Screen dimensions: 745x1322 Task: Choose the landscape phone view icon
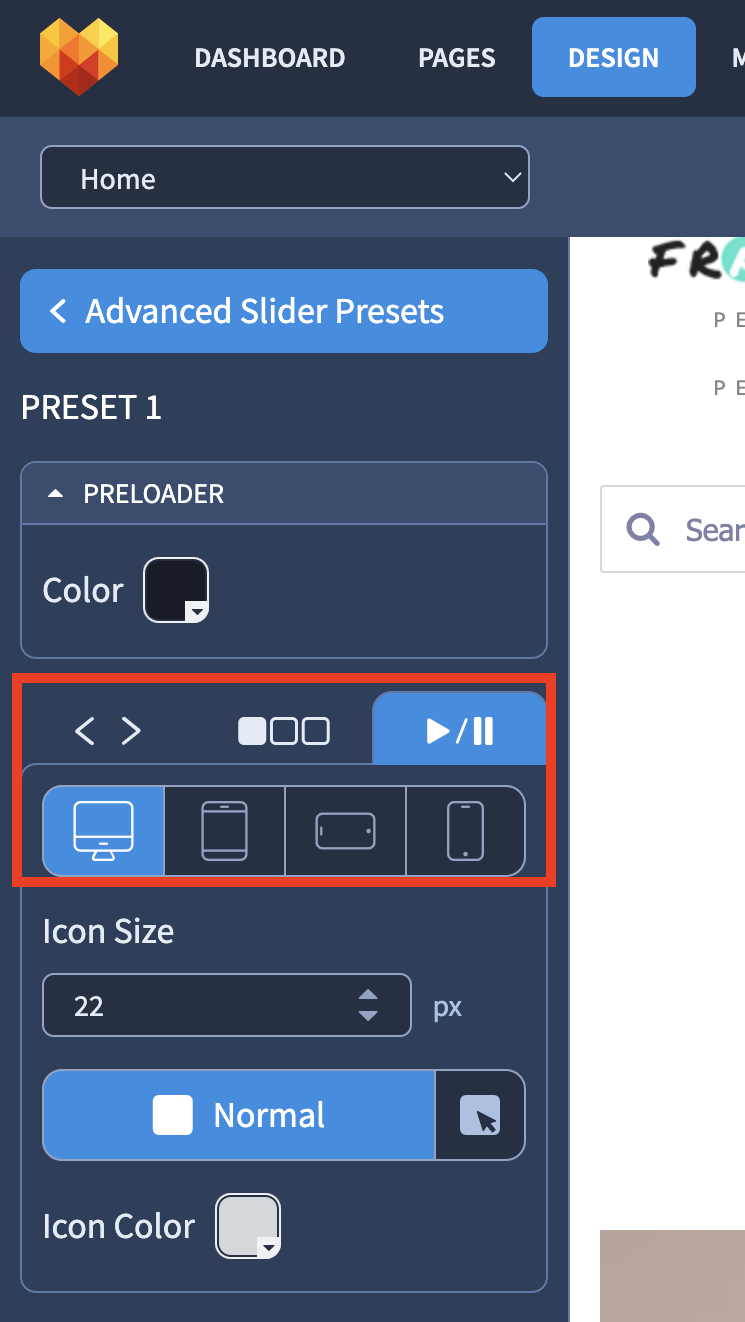pyautogui.click(x=345, y=831)
